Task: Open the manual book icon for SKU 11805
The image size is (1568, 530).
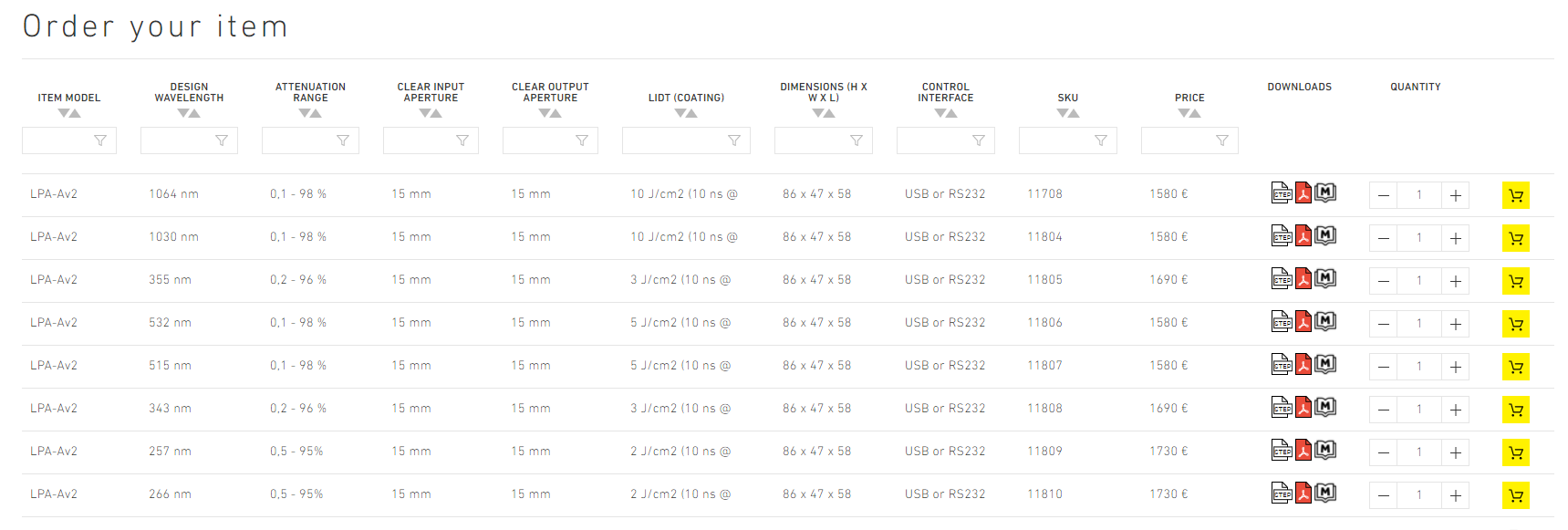Action: coord(1325,278)
